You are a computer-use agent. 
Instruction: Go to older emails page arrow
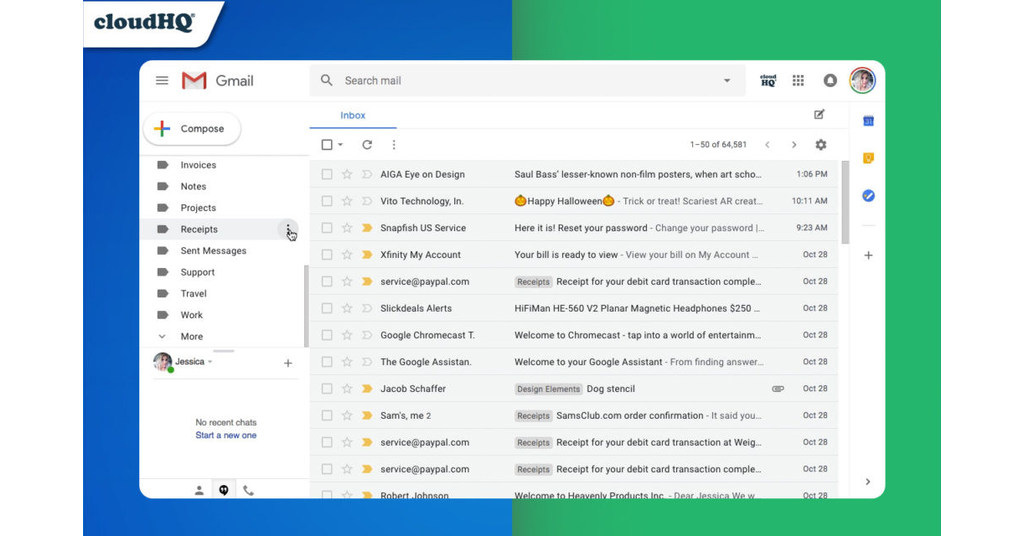(794, 144)
